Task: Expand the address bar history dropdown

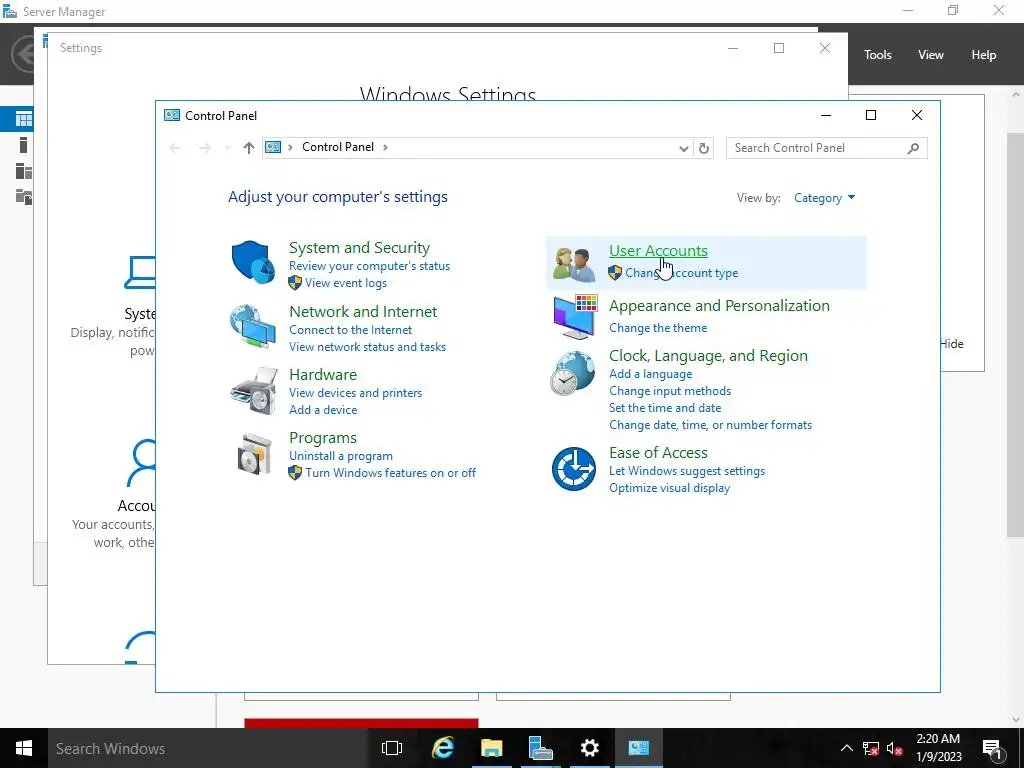Action: (683, 148)
